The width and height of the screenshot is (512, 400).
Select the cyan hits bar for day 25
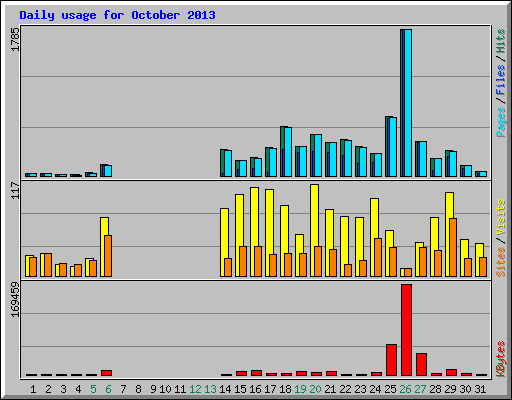393,147
